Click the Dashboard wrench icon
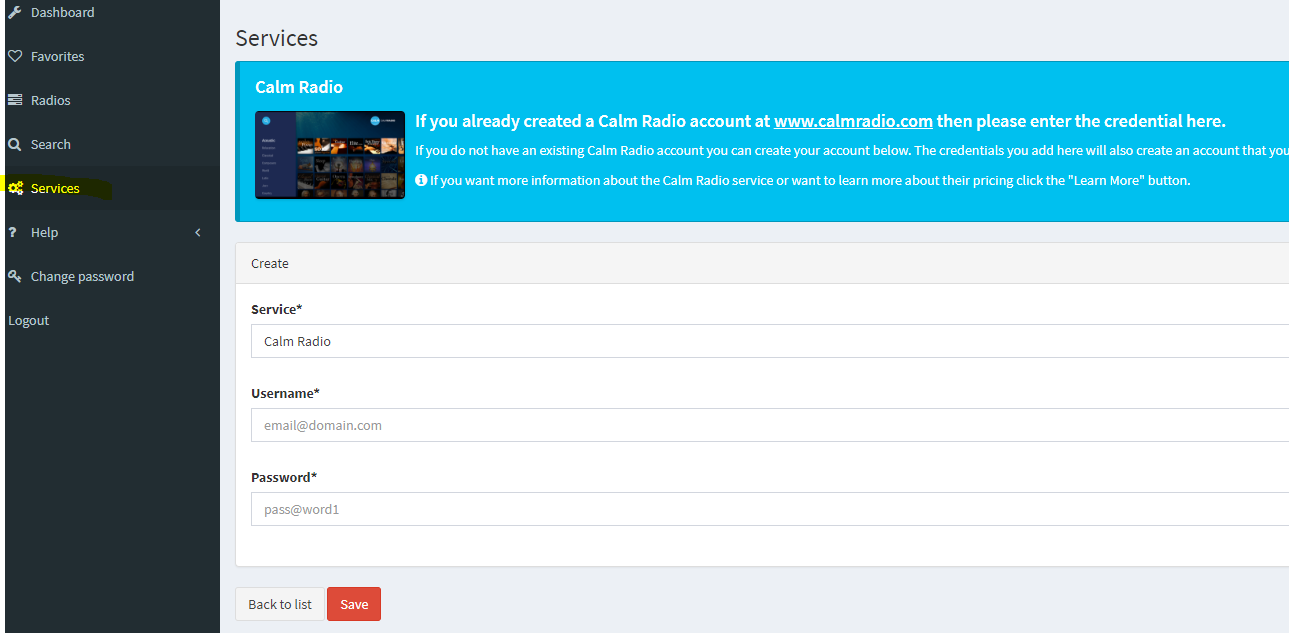The image size is (1289, 633). 14,12
